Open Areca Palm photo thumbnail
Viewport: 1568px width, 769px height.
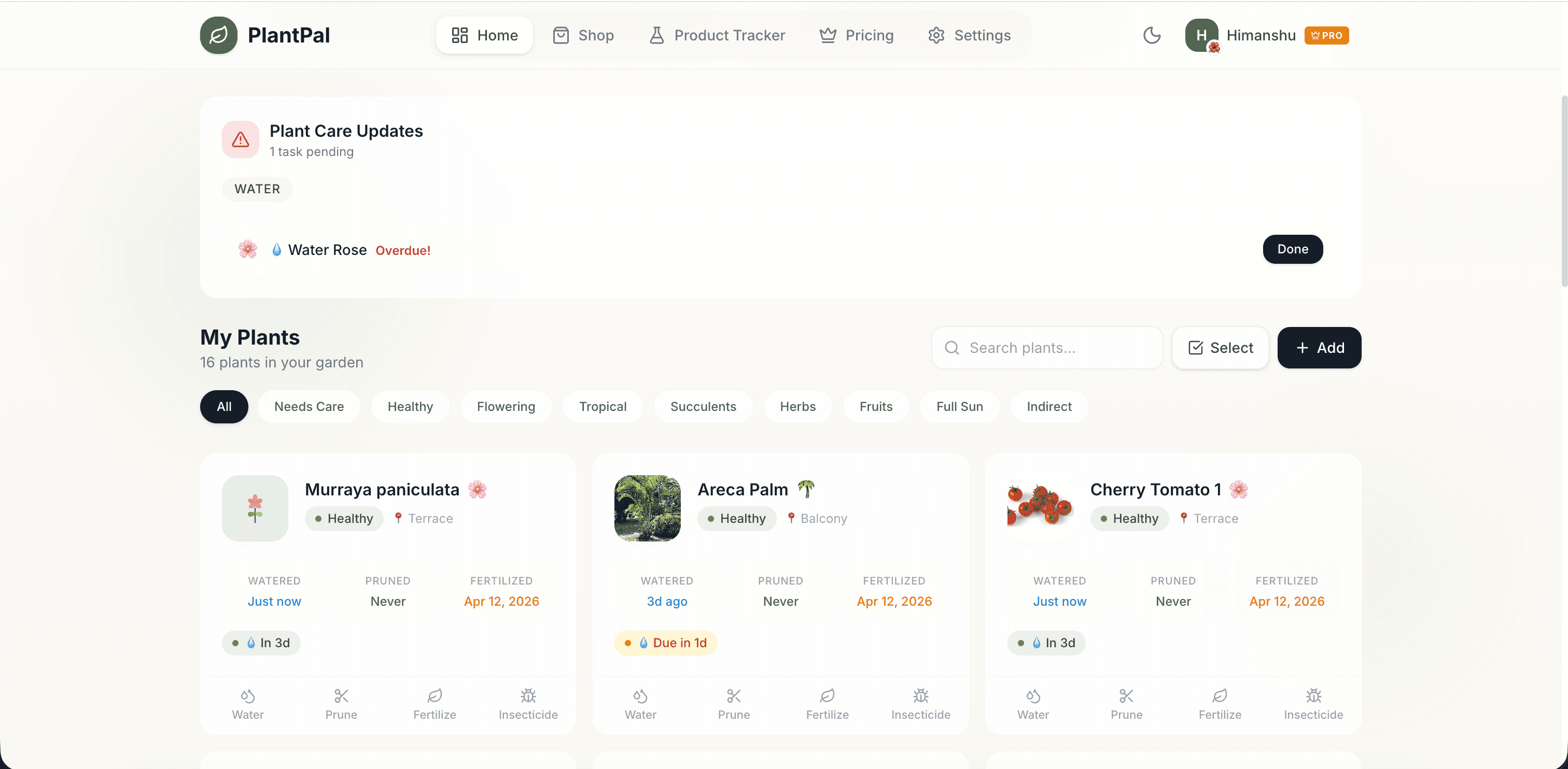(648, 508)
